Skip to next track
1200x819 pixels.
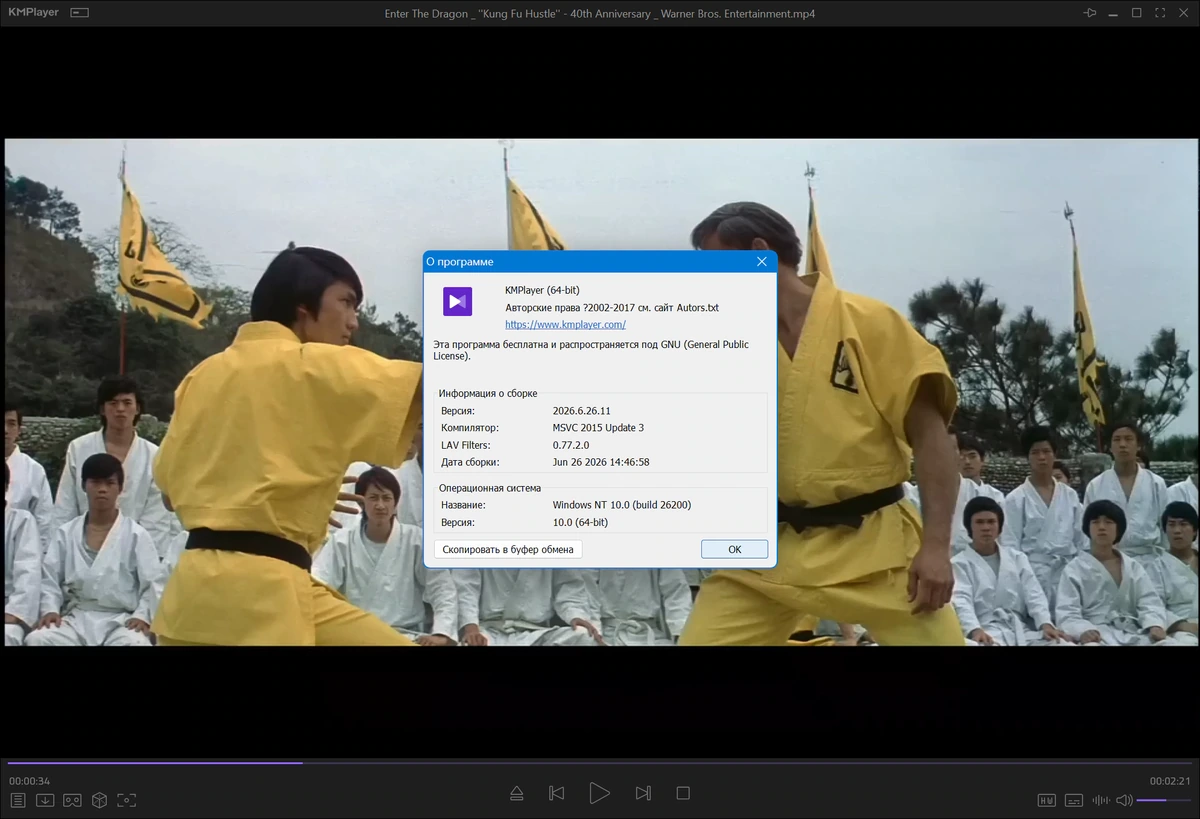[643, 793]
